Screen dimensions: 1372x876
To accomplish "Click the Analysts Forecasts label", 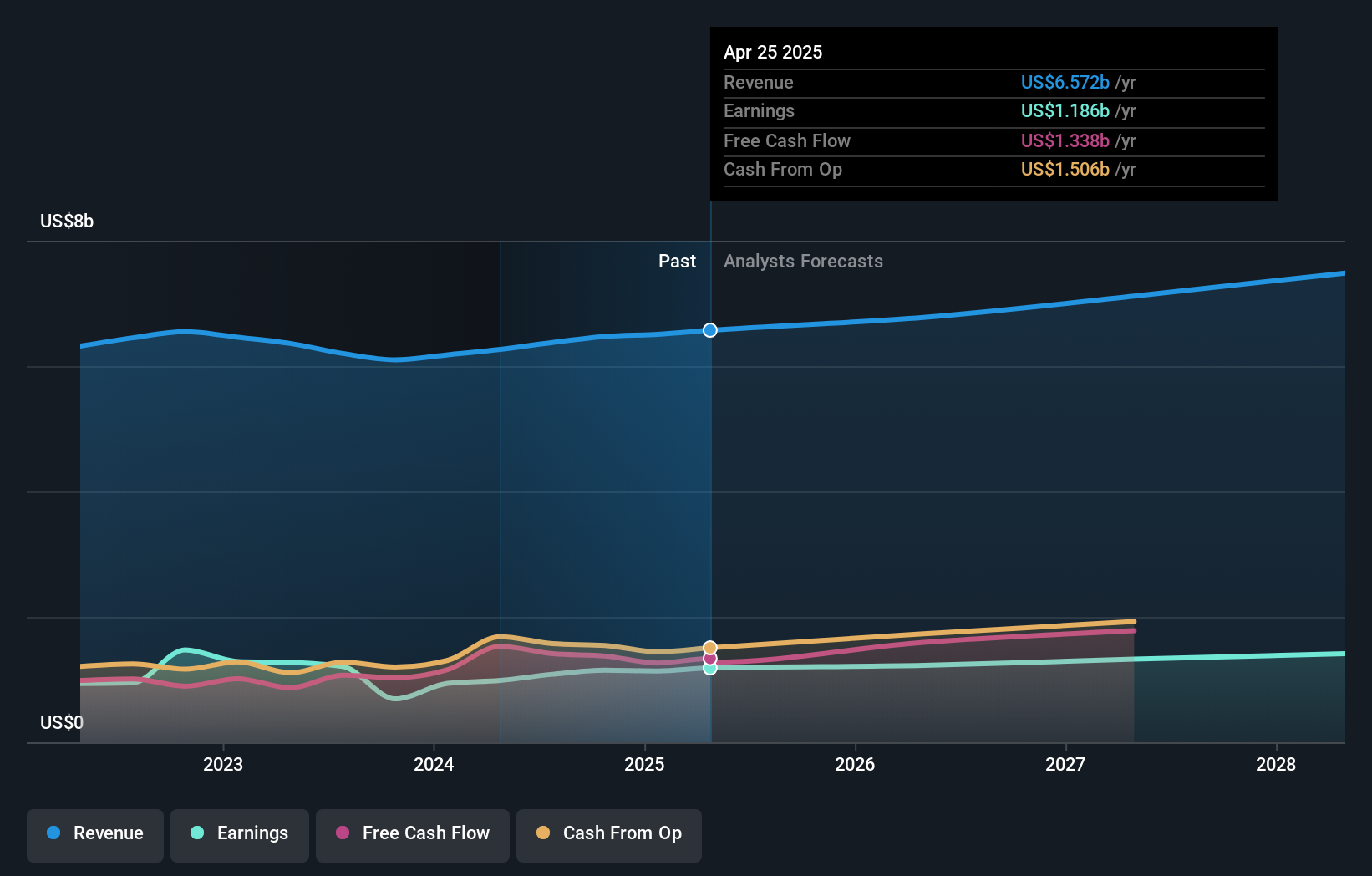I will point(803,261).
